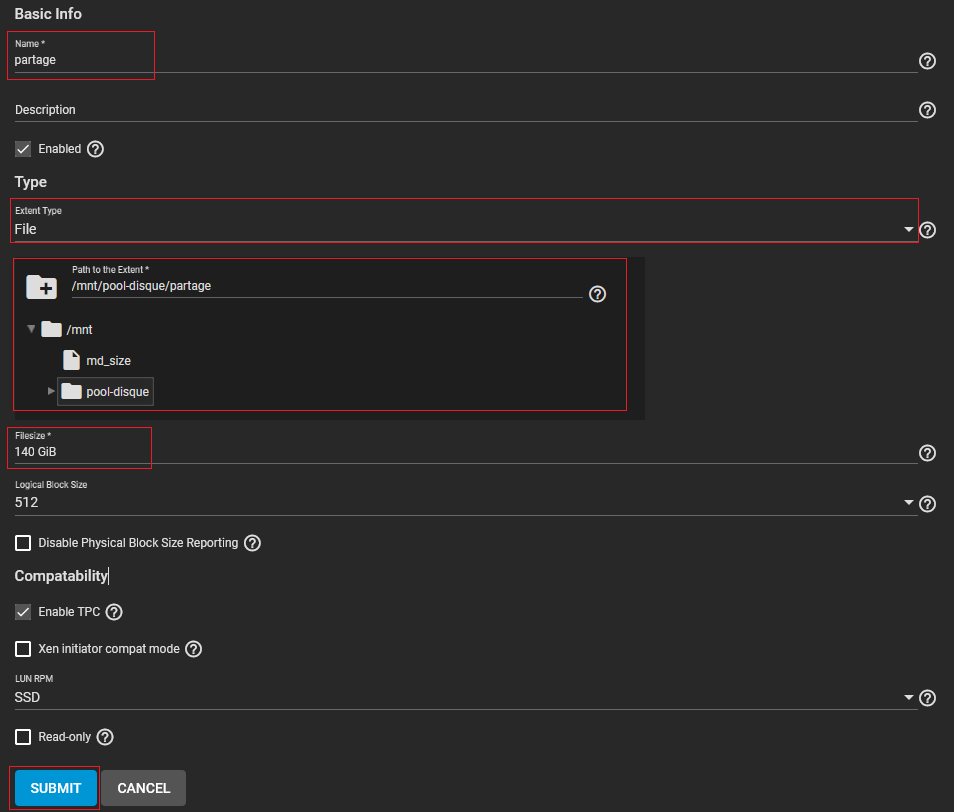Open the LUN RPM dropdown
The height and width of the screenshot is (812, 954).
(x=465, y=697)
